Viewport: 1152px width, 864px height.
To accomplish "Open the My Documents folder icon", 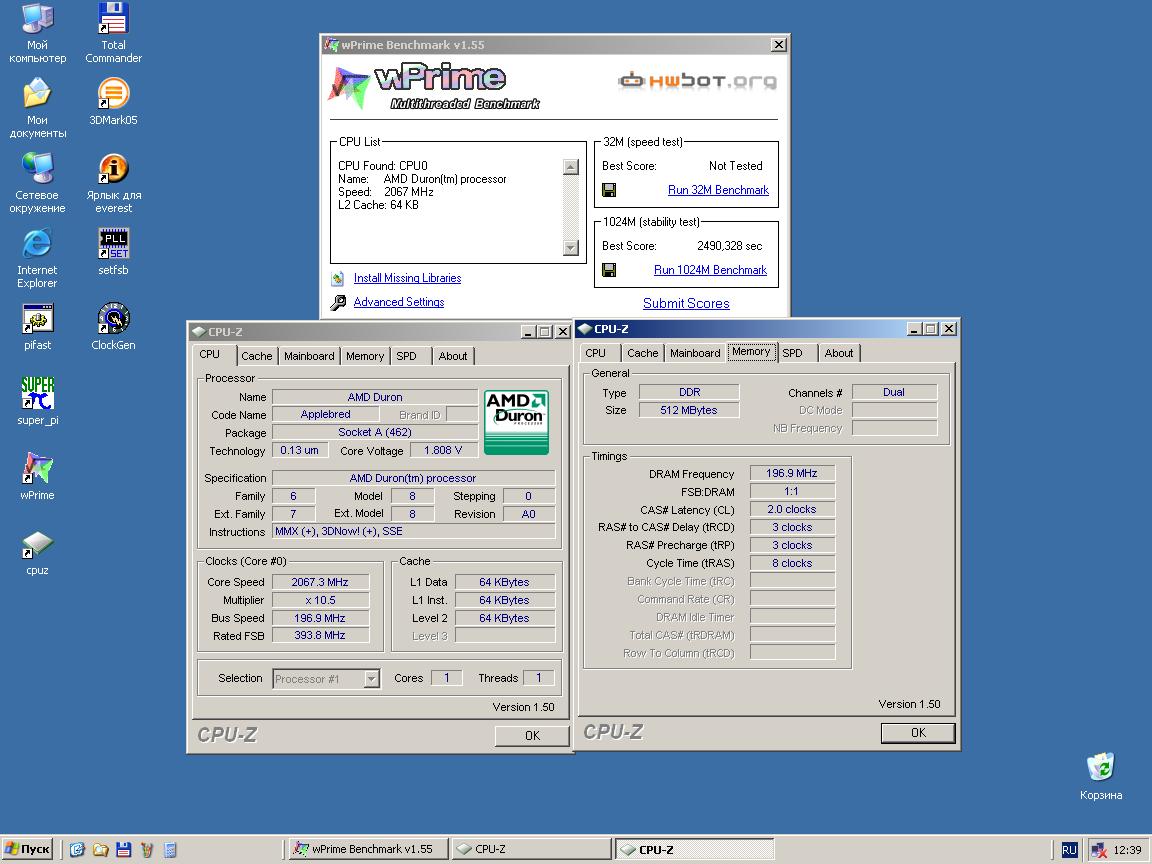I will pos(37,108).
